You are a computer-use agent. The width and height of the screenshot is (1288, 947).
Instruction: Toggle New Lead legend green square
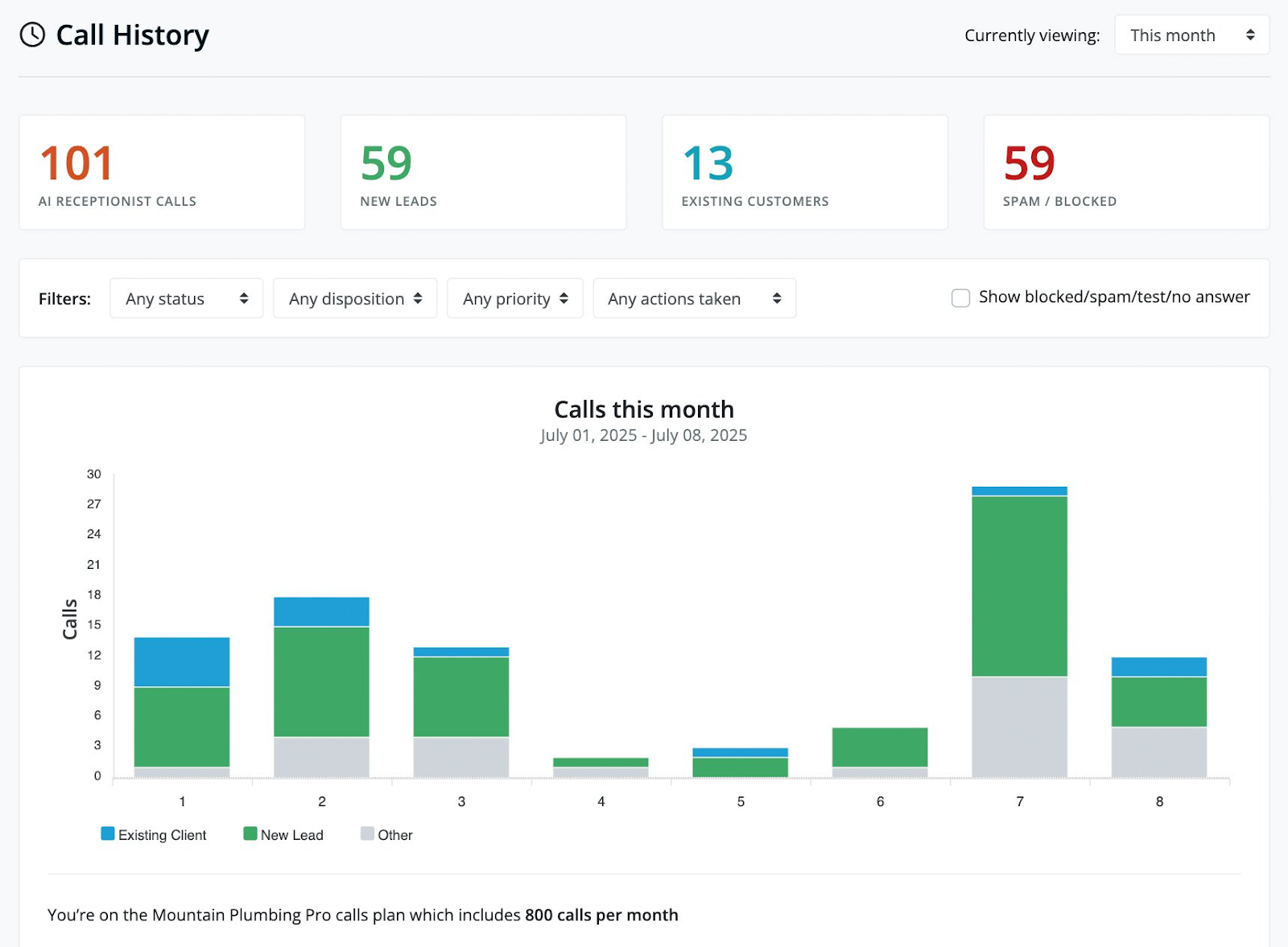point(250,834)
